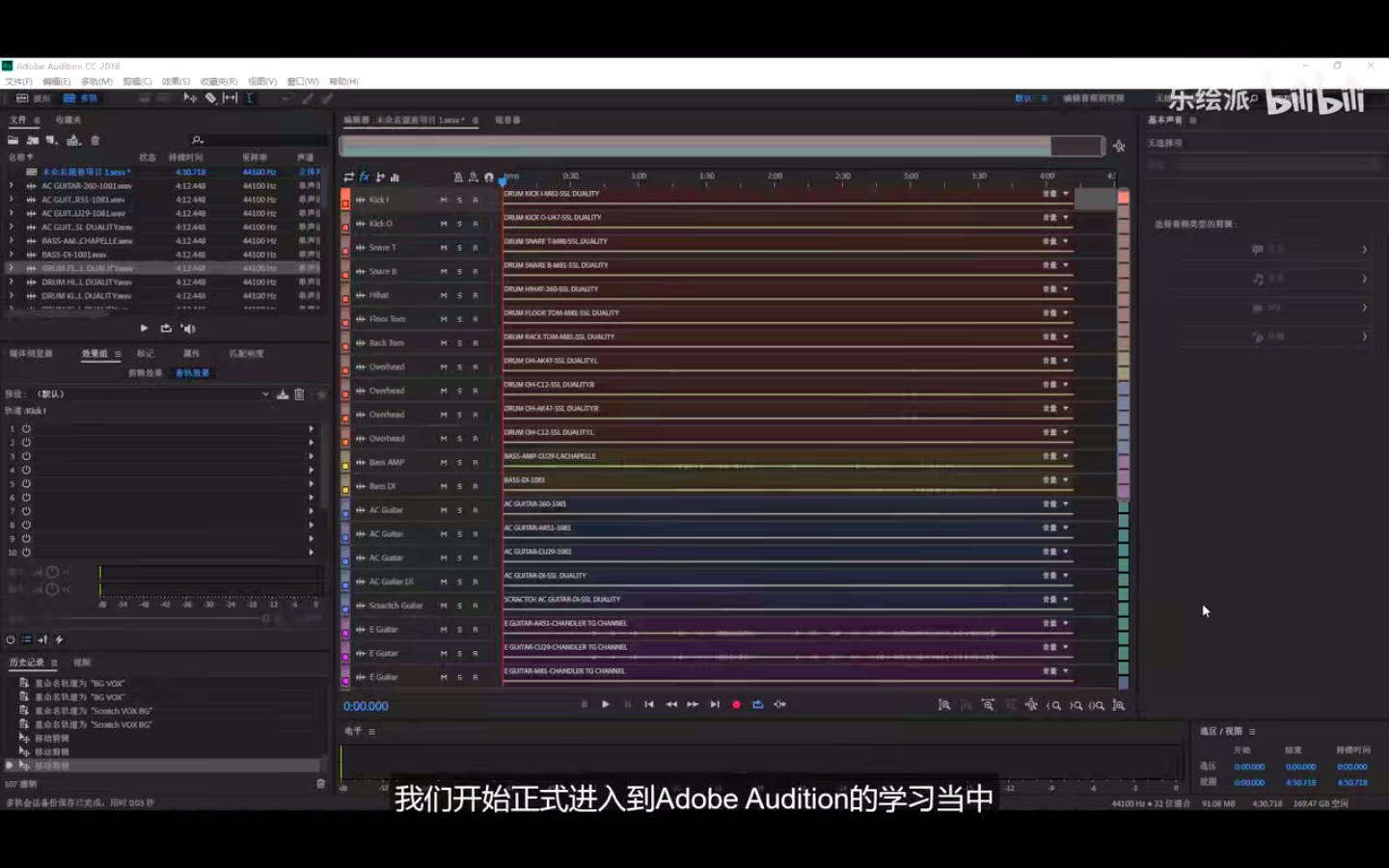Show the EQ track view icon
This screenshot has height=868, width=1389.
395,177
